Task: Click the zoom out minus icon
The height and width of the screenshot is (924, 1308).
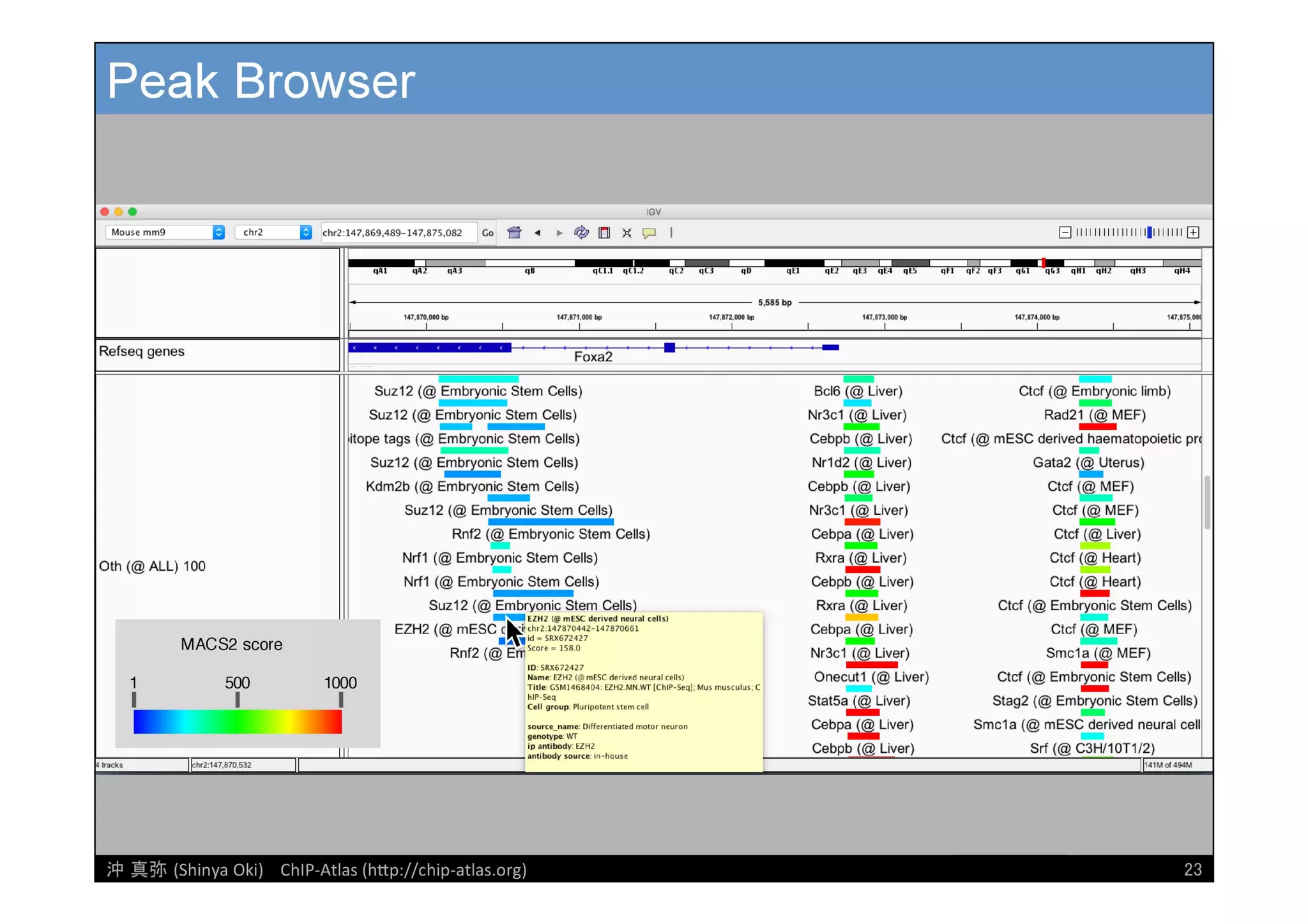Action: pos(1065,232)
